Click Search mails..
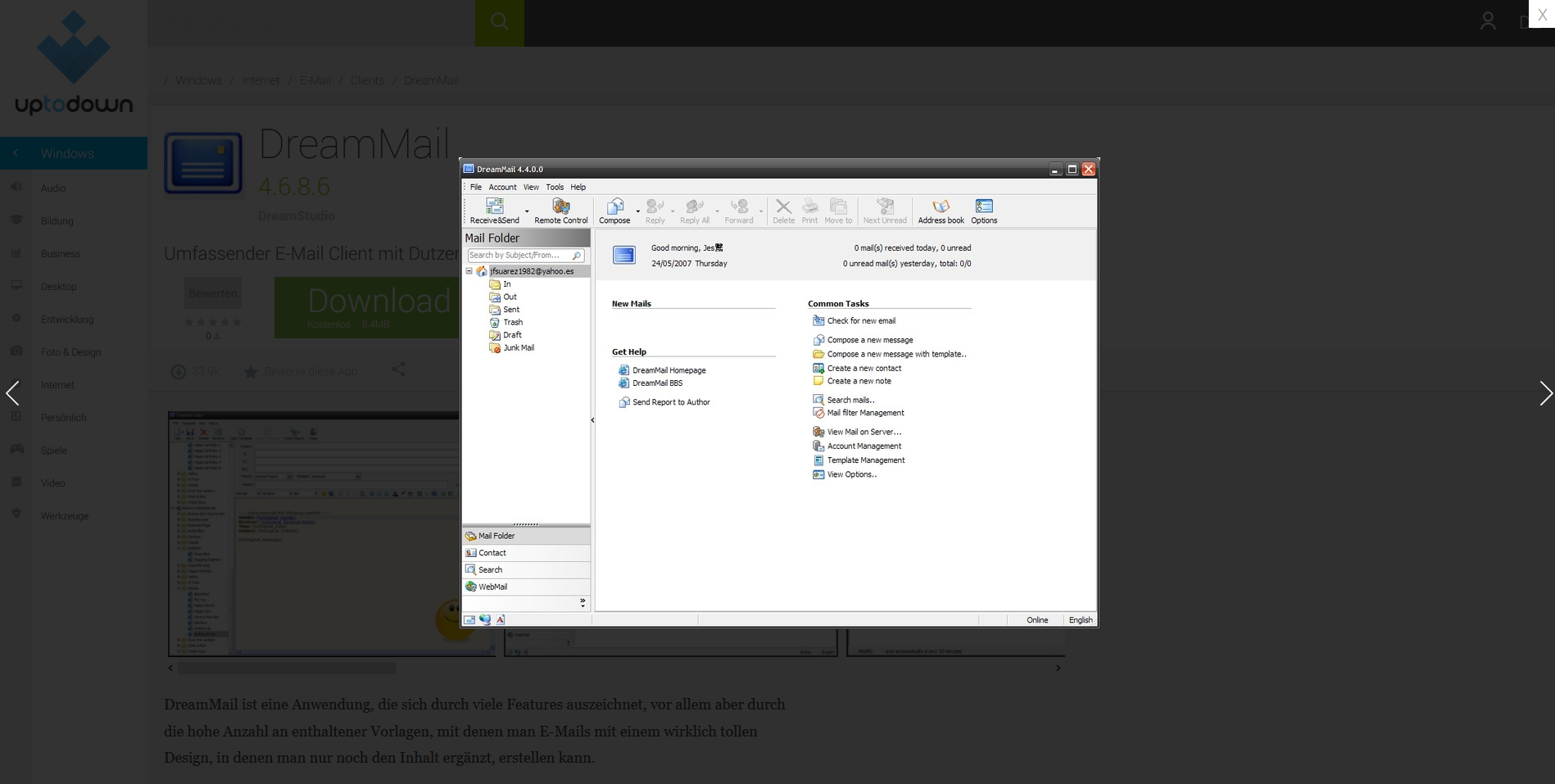1555x784 pixels. coord(844,400)
